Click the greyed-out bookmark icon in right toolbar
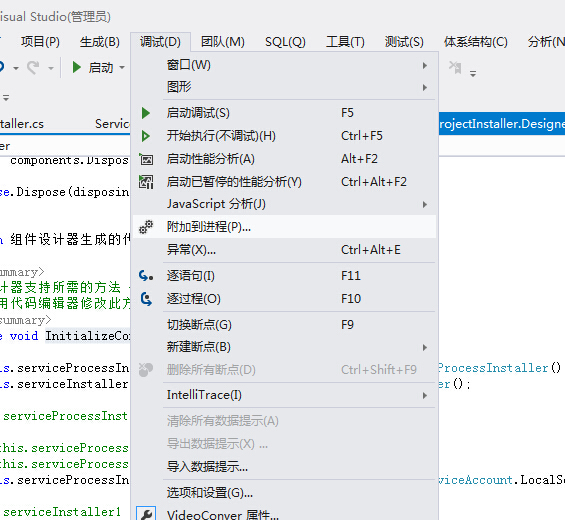This screenshot has height=520, width=565. click(455, 67)
